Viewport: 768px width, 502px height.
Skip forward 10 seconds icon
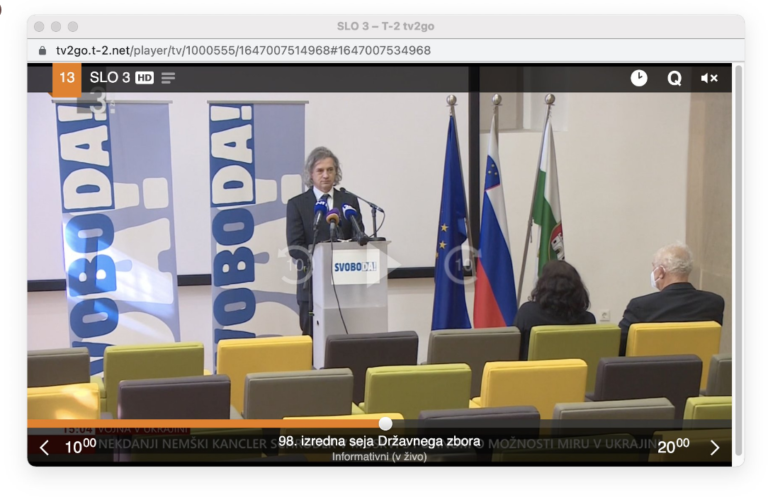coord(462,265)
